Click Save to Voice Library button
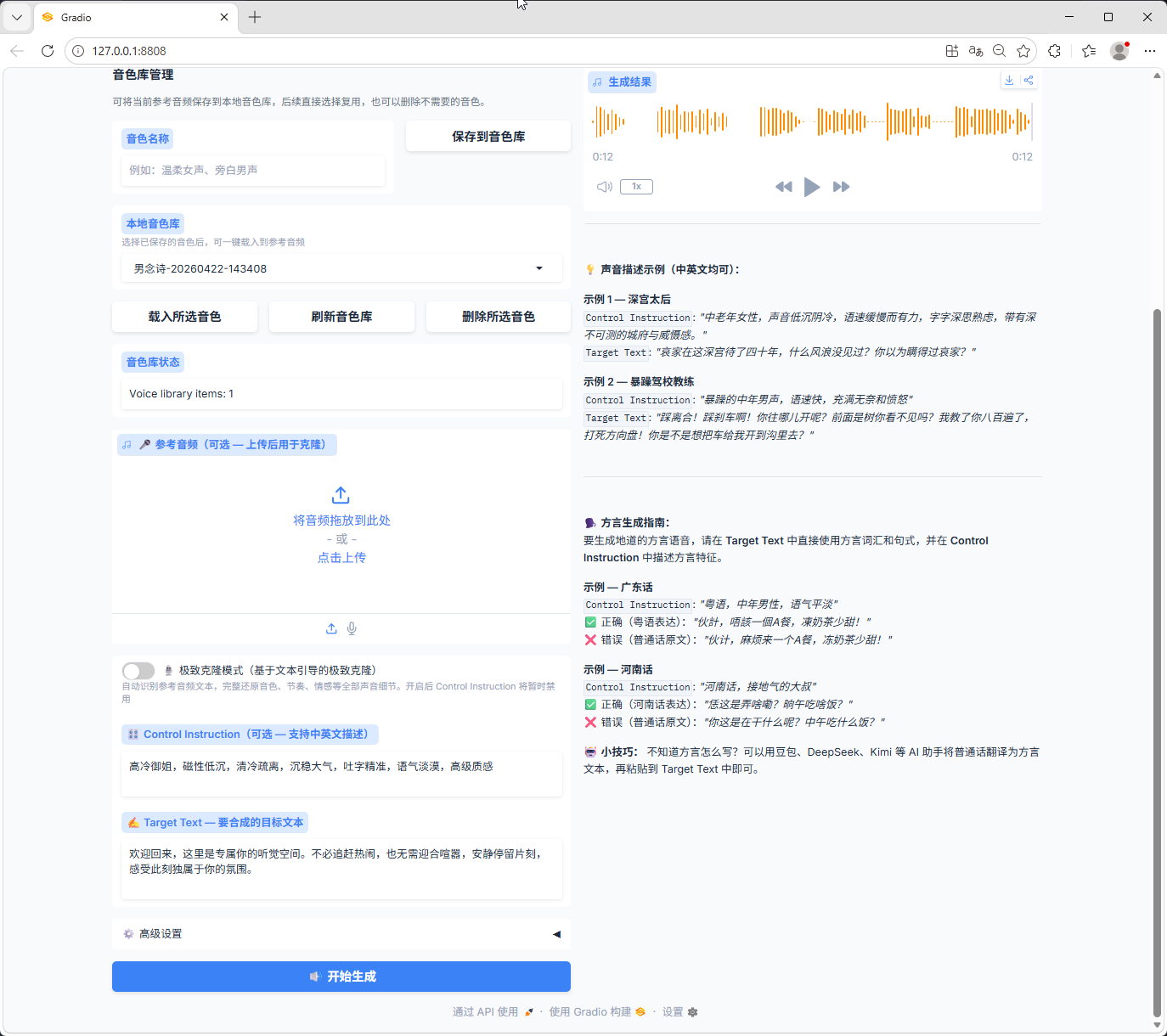 (x=488, y=137)
